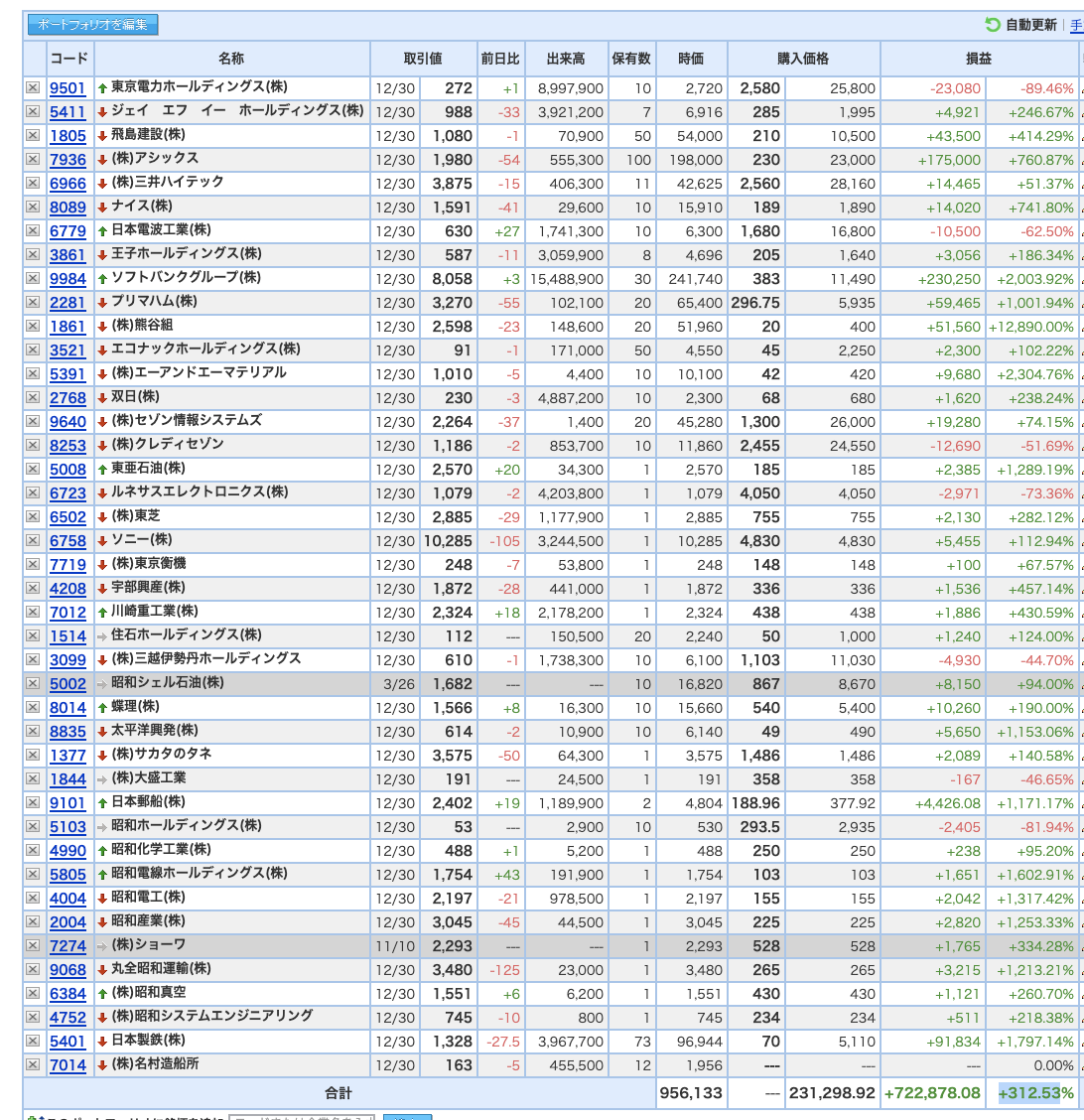Click the 損益 column header
Image resolution: width=1084 pixels, height=1120 pixels.
tap(979, 59)
